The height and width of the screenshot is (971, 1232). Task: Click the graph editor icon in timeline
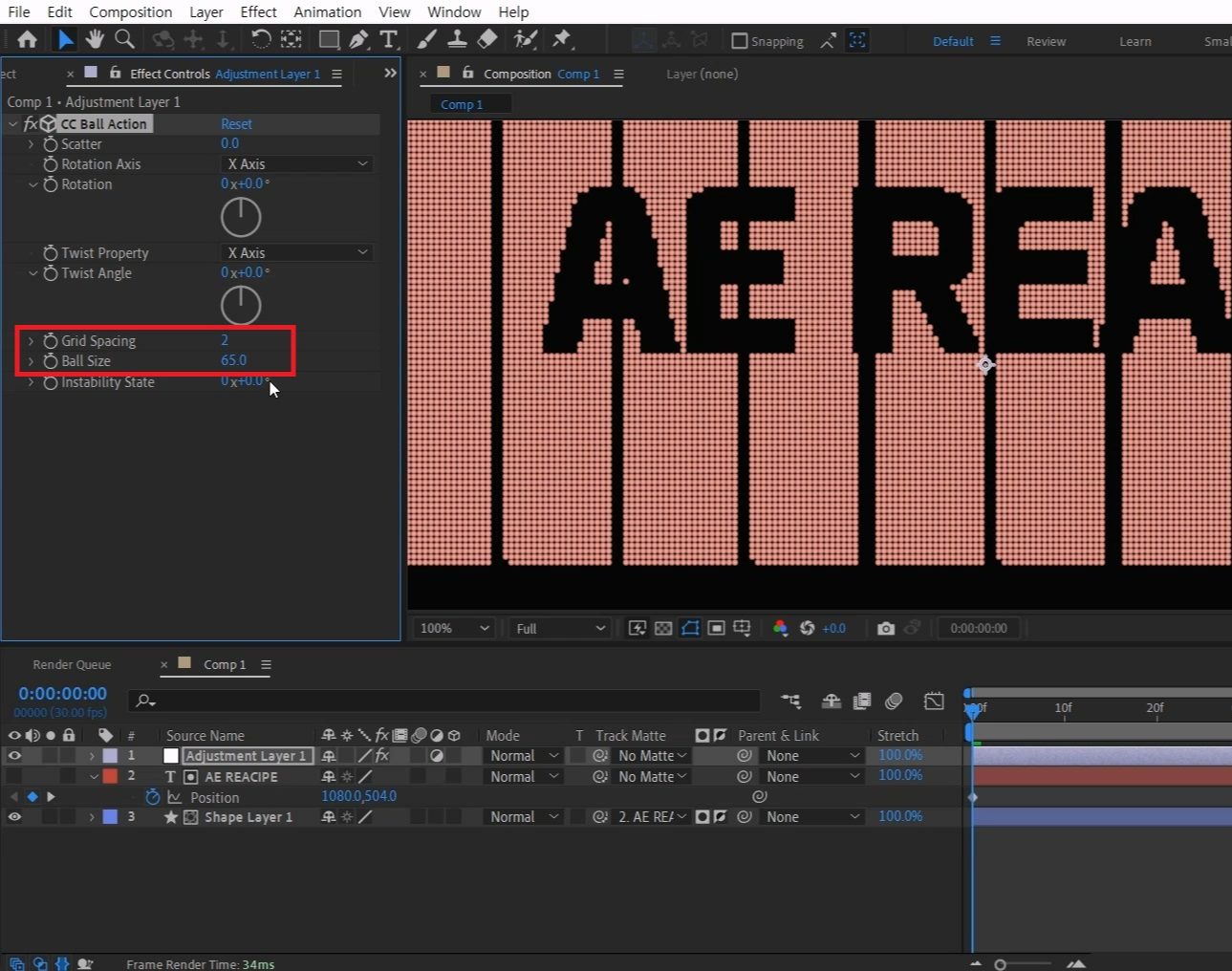(934, 701)
